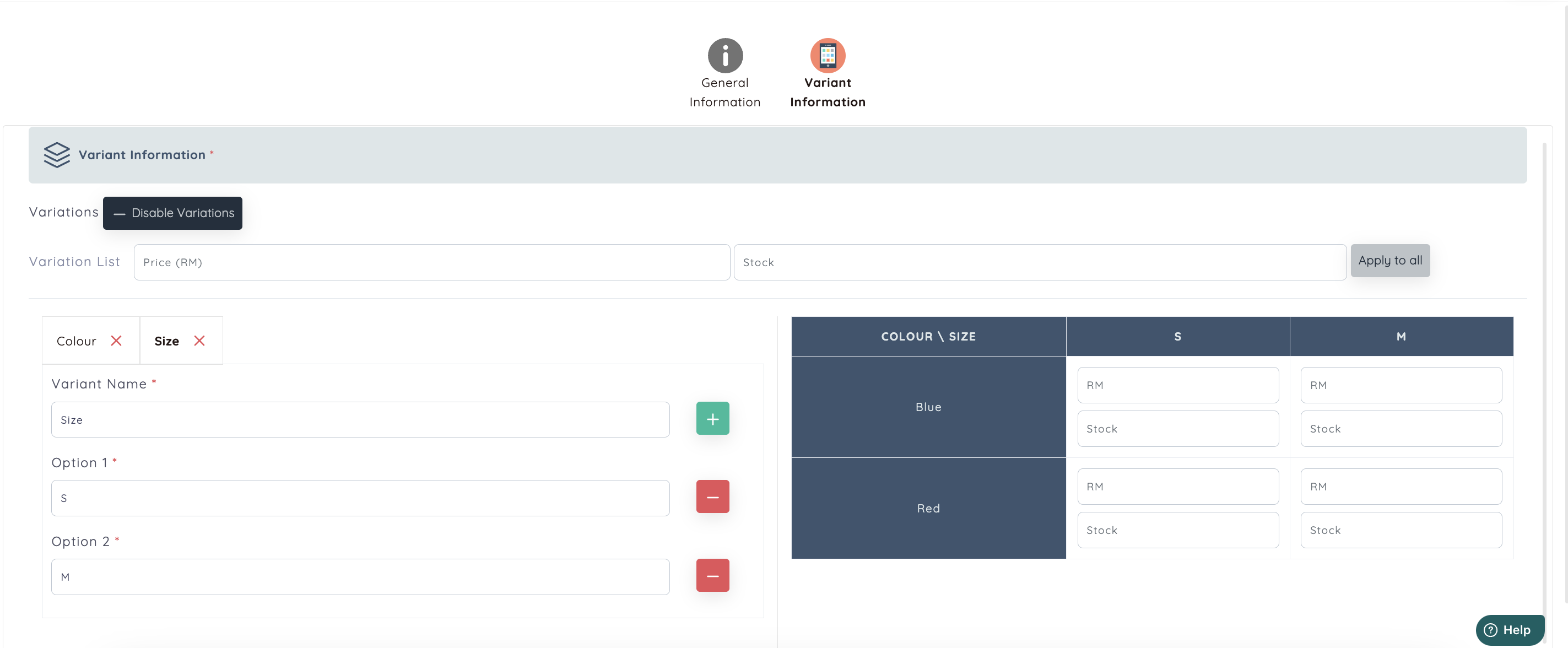Switch to the Size variant tab

pyautogui.click(x=166, y=342)
